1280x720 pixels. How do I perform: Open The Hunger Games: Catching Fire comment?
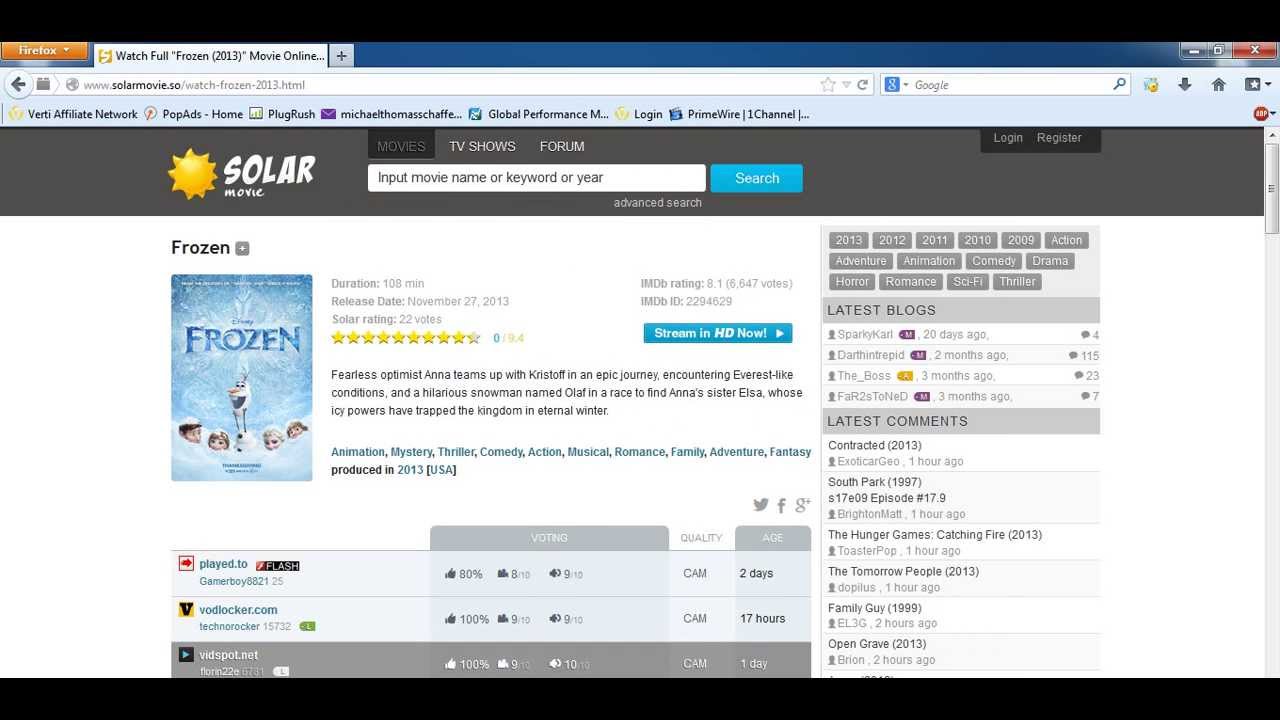[935, 535]
